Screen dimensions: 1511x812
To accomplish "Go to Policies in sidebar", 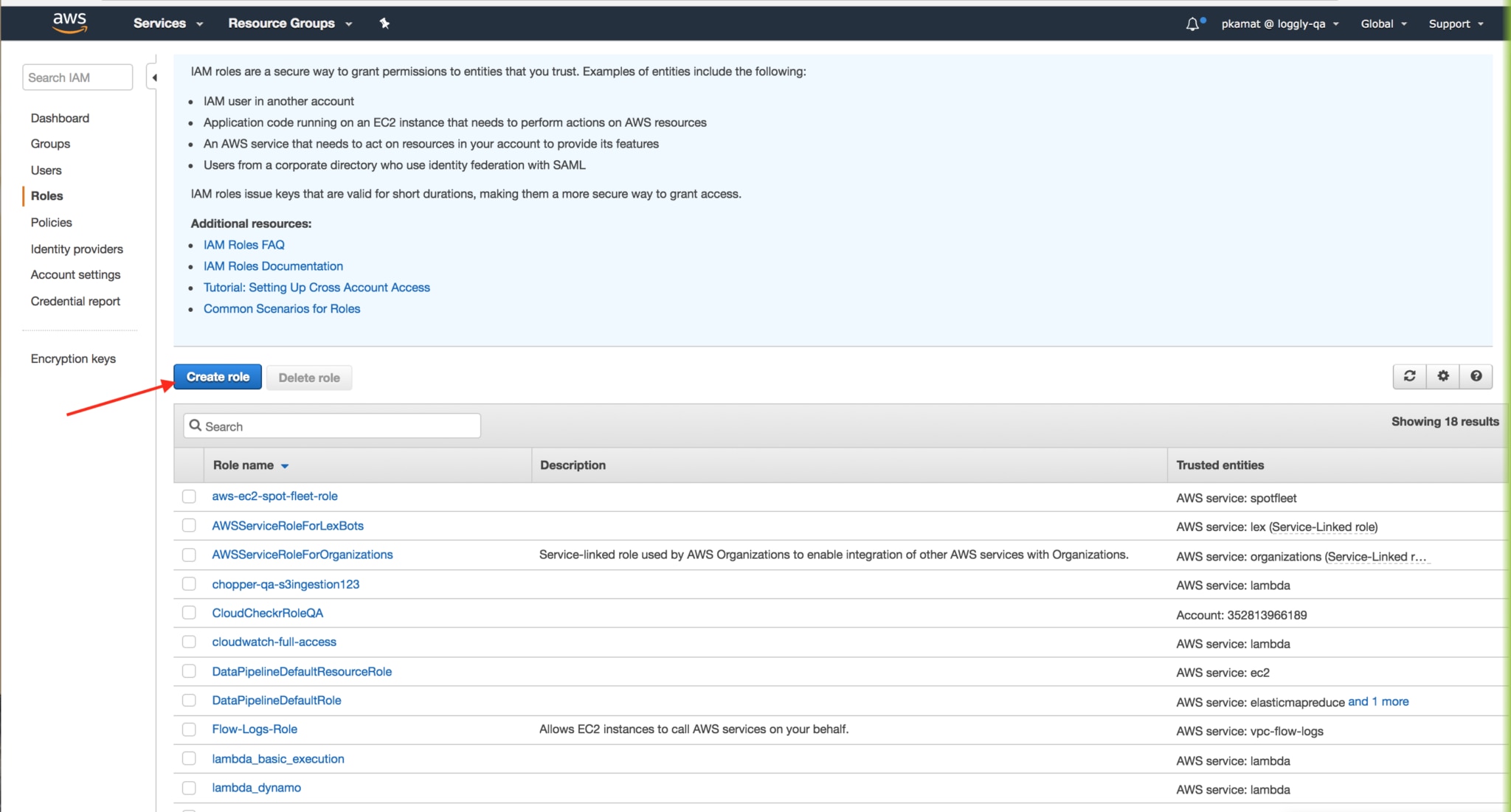I will [51, 222].
